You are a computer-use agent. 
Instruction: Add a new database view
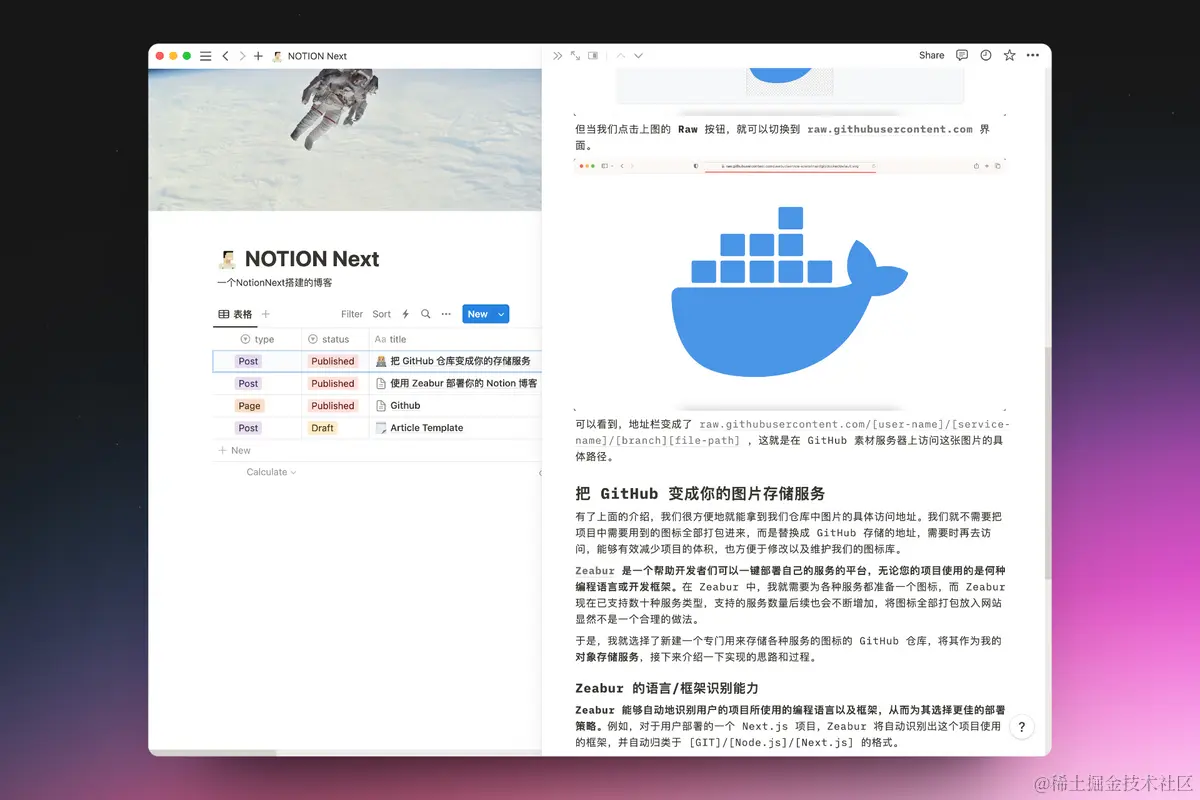[x=266, y=314]
